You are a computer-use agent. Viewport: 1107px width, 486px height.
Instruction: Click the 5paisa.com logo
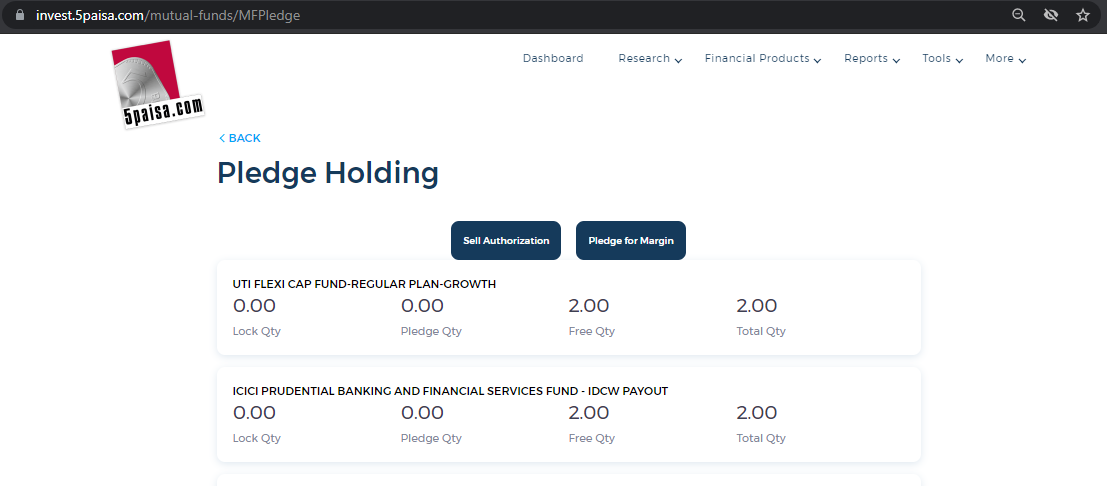click(157, 85)
